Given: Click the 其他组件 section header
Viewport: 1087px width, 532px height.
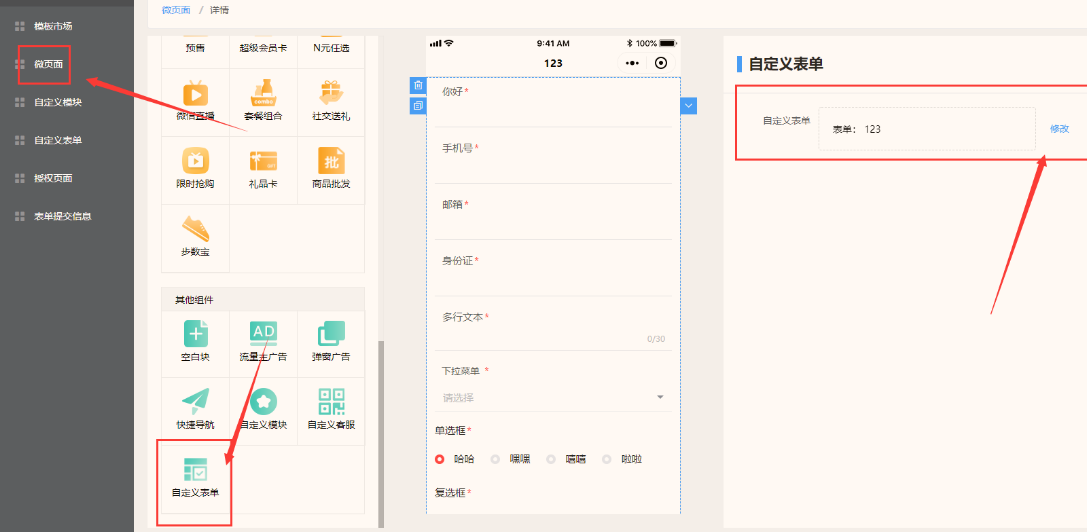Looking at the screenshot, I should (263, 300).
